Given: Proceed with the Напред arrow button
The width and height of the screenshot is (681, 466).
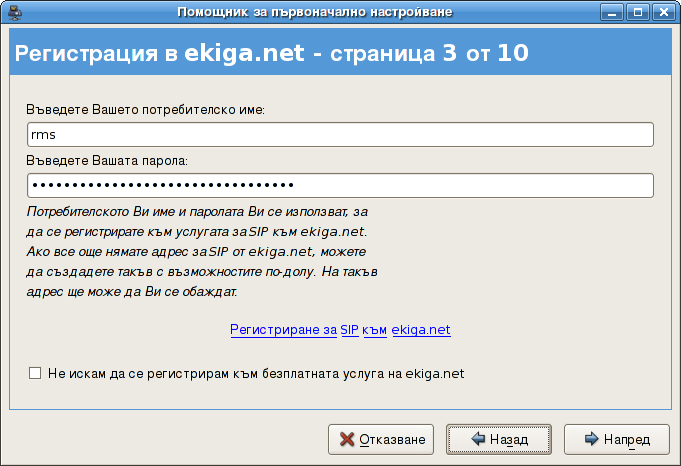Looking at the screenshot, I should [x=616, y=439].
